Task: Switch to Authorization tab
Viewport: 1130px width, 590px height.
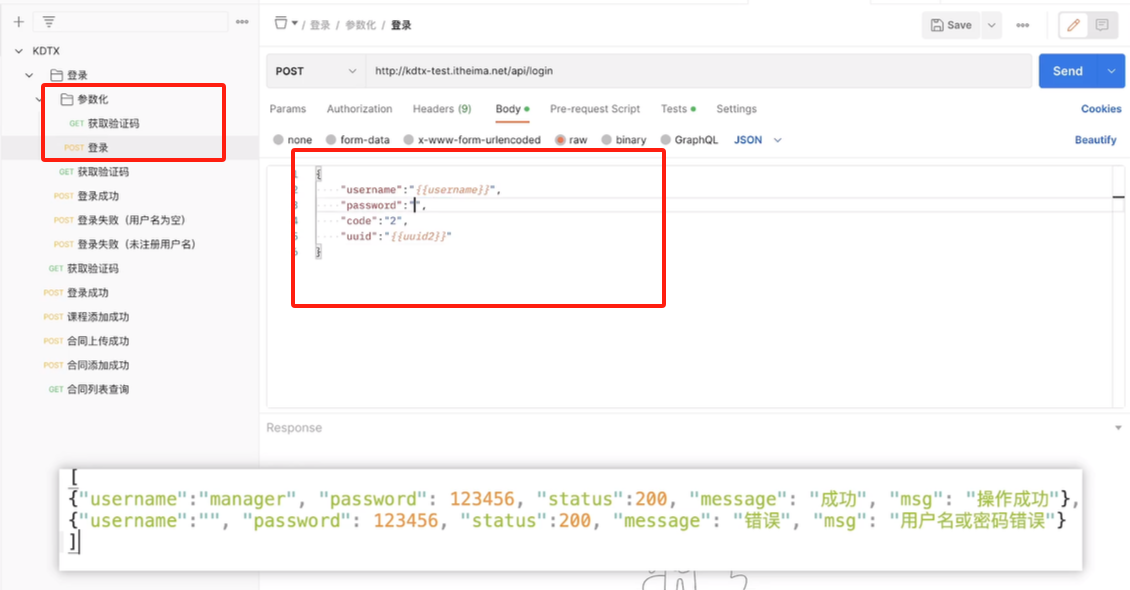Action: point(360,109)
